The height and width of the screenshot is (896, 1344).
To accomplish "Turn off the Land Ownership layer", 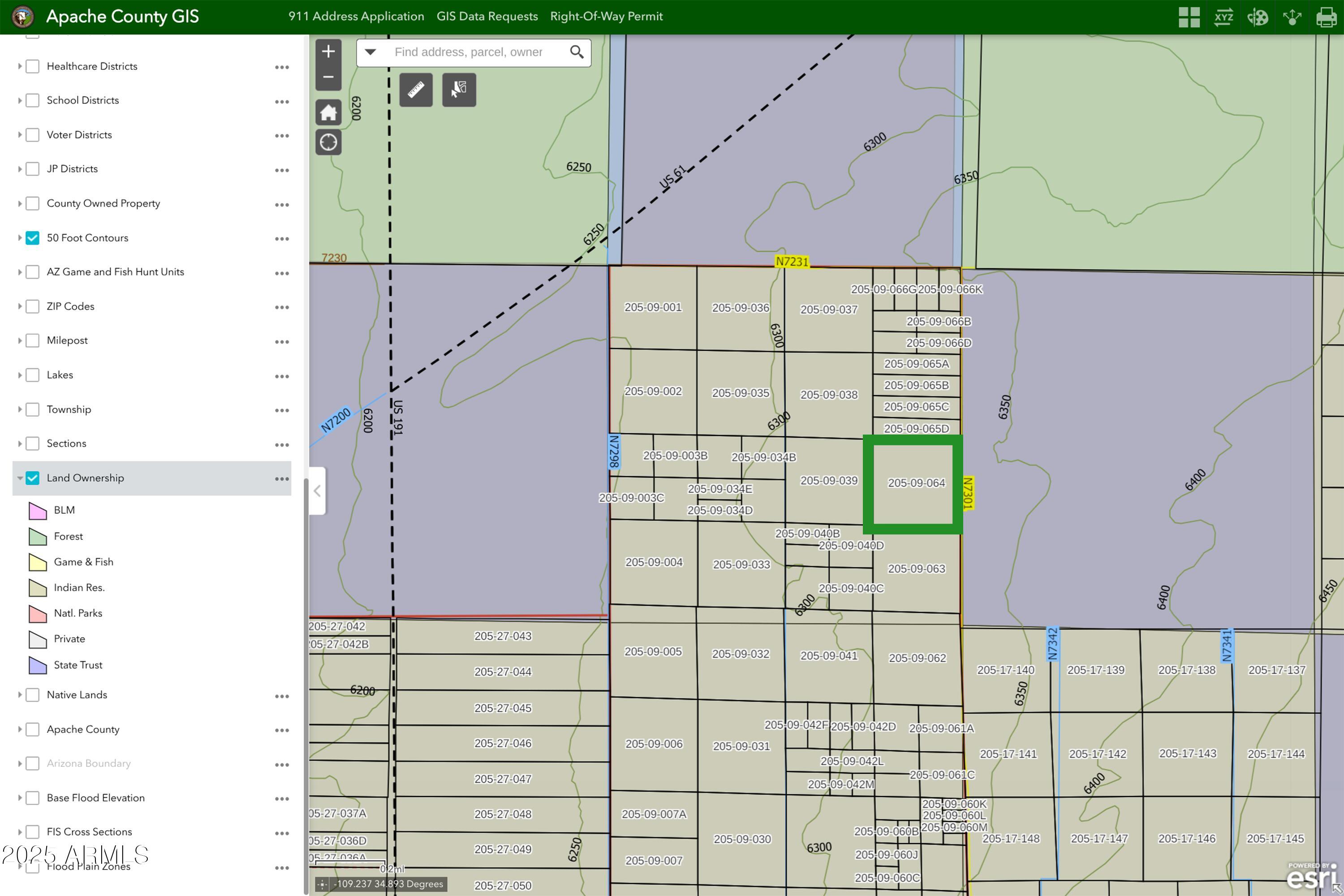I will tap(33, 478).
